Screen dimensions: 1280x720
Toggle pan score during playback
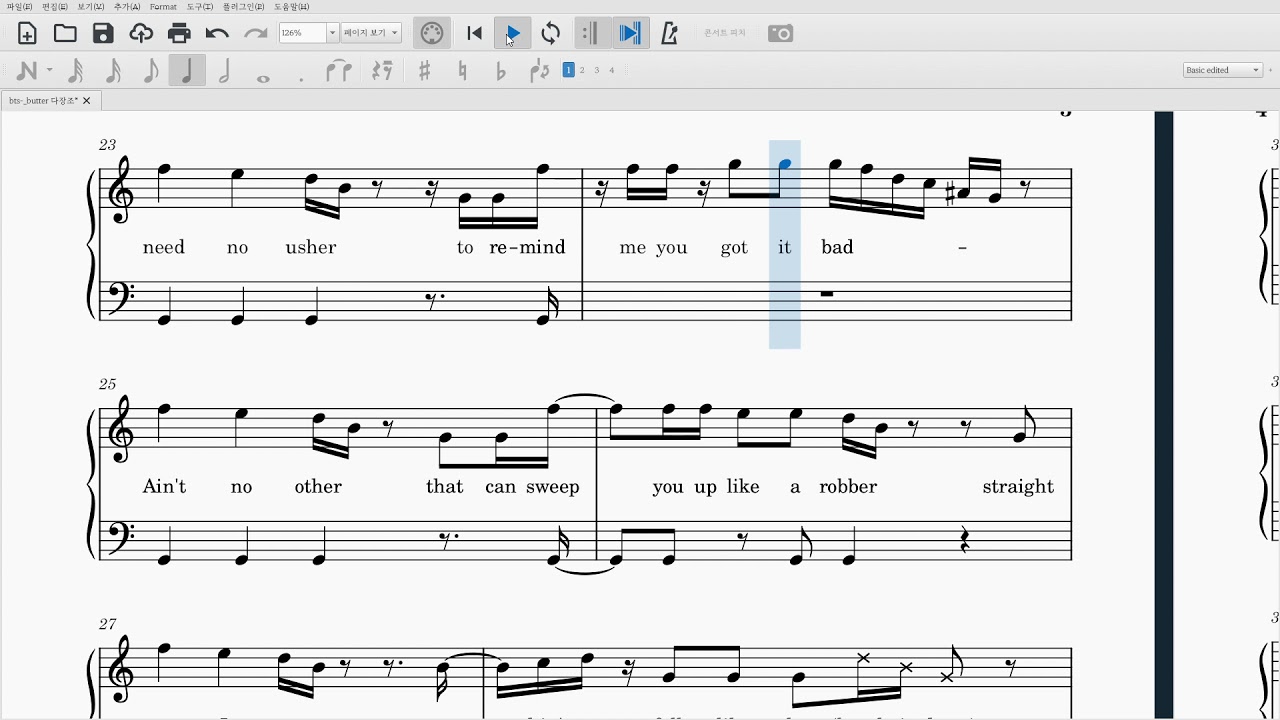tap(630, 33)
